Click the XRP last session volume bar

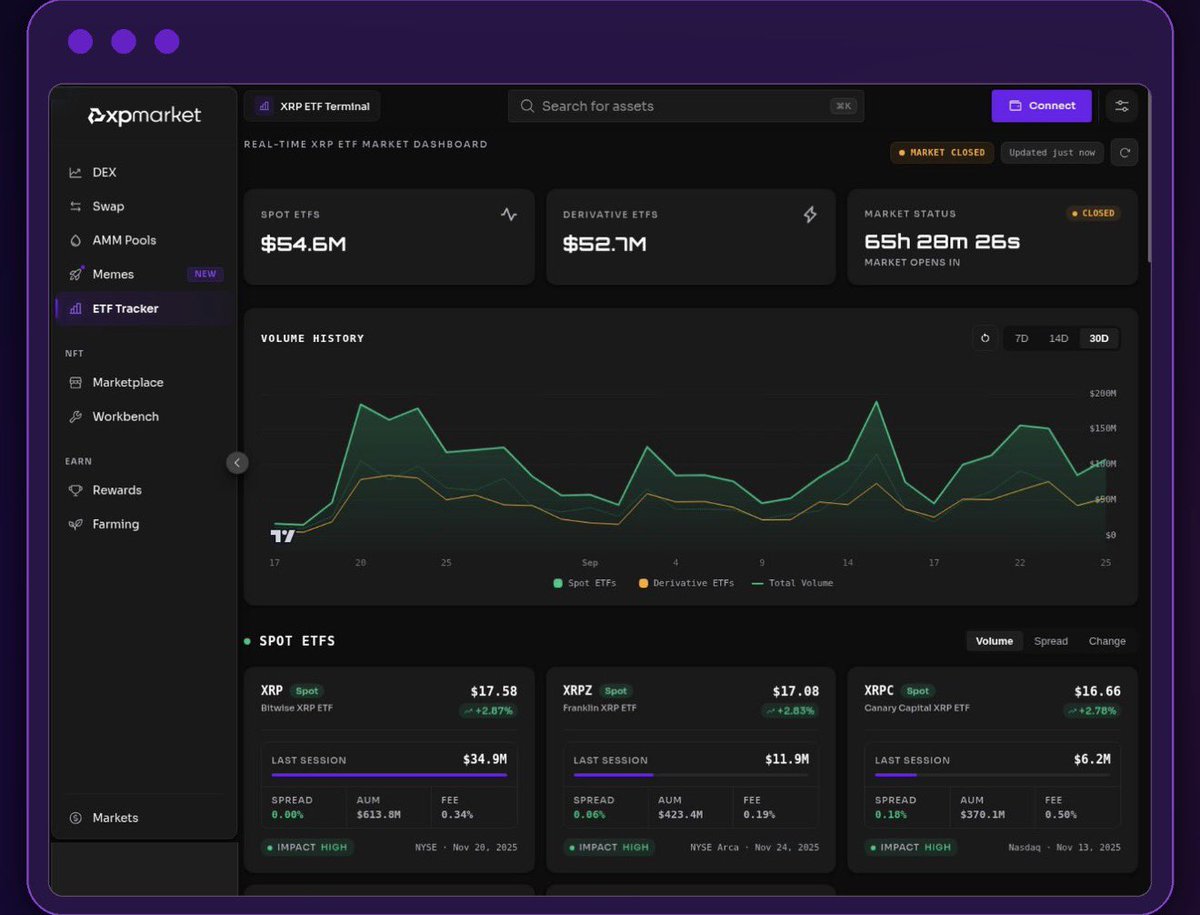(x=389, y=774)
